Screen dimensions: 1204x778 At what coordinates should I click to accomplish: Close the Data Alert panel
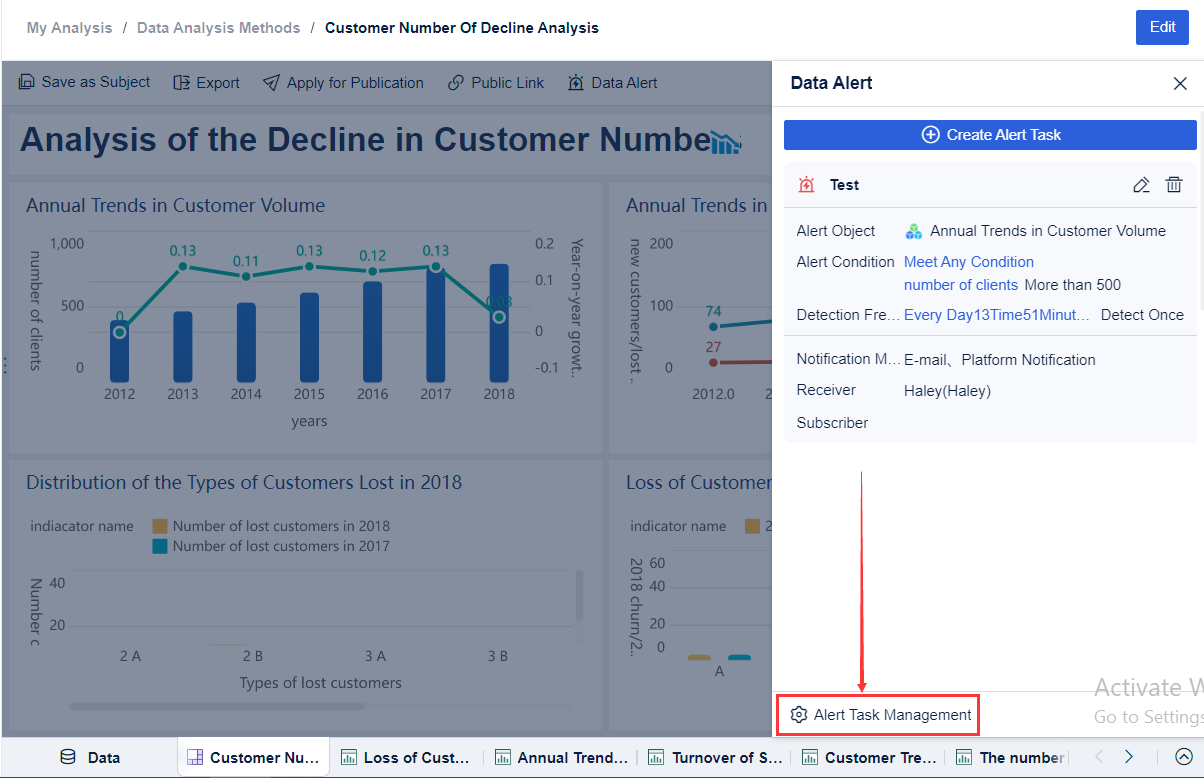pyautogui.click(x=1180, y=84)
